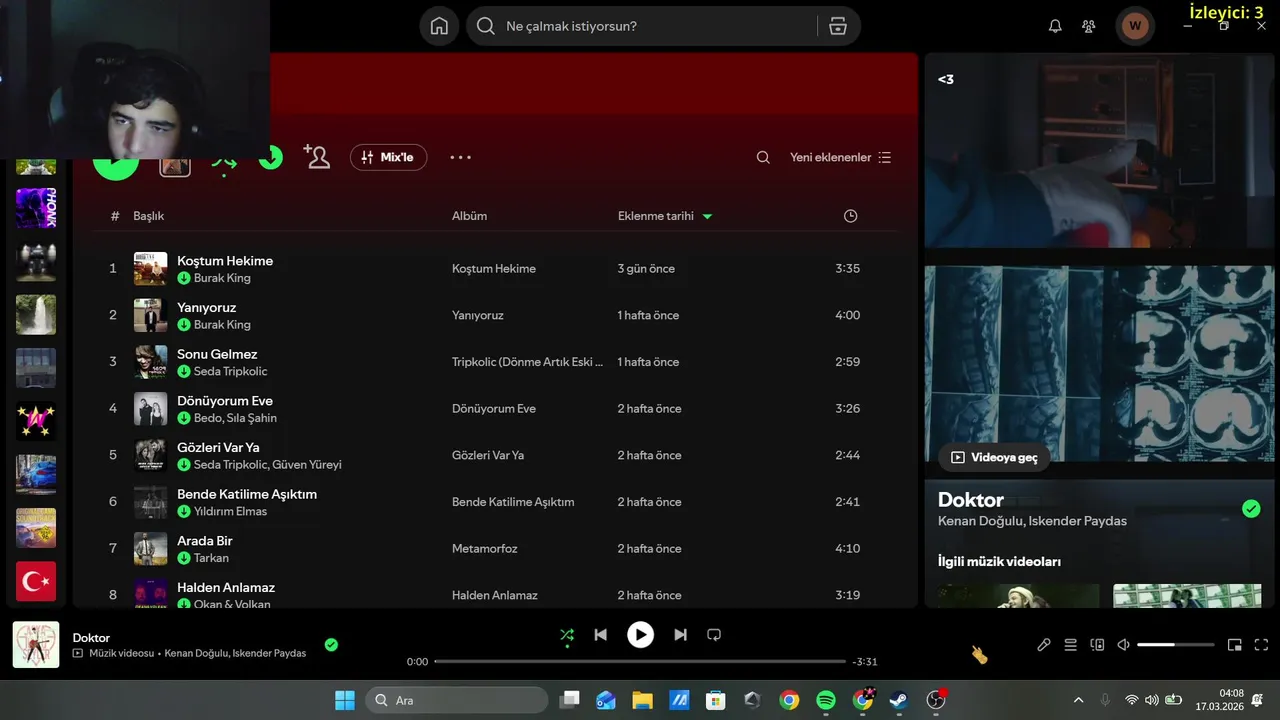Select the Bende Katilime Aşıktım track title
The height and width of the screenshot is (720, 1280).
[247, 494]
